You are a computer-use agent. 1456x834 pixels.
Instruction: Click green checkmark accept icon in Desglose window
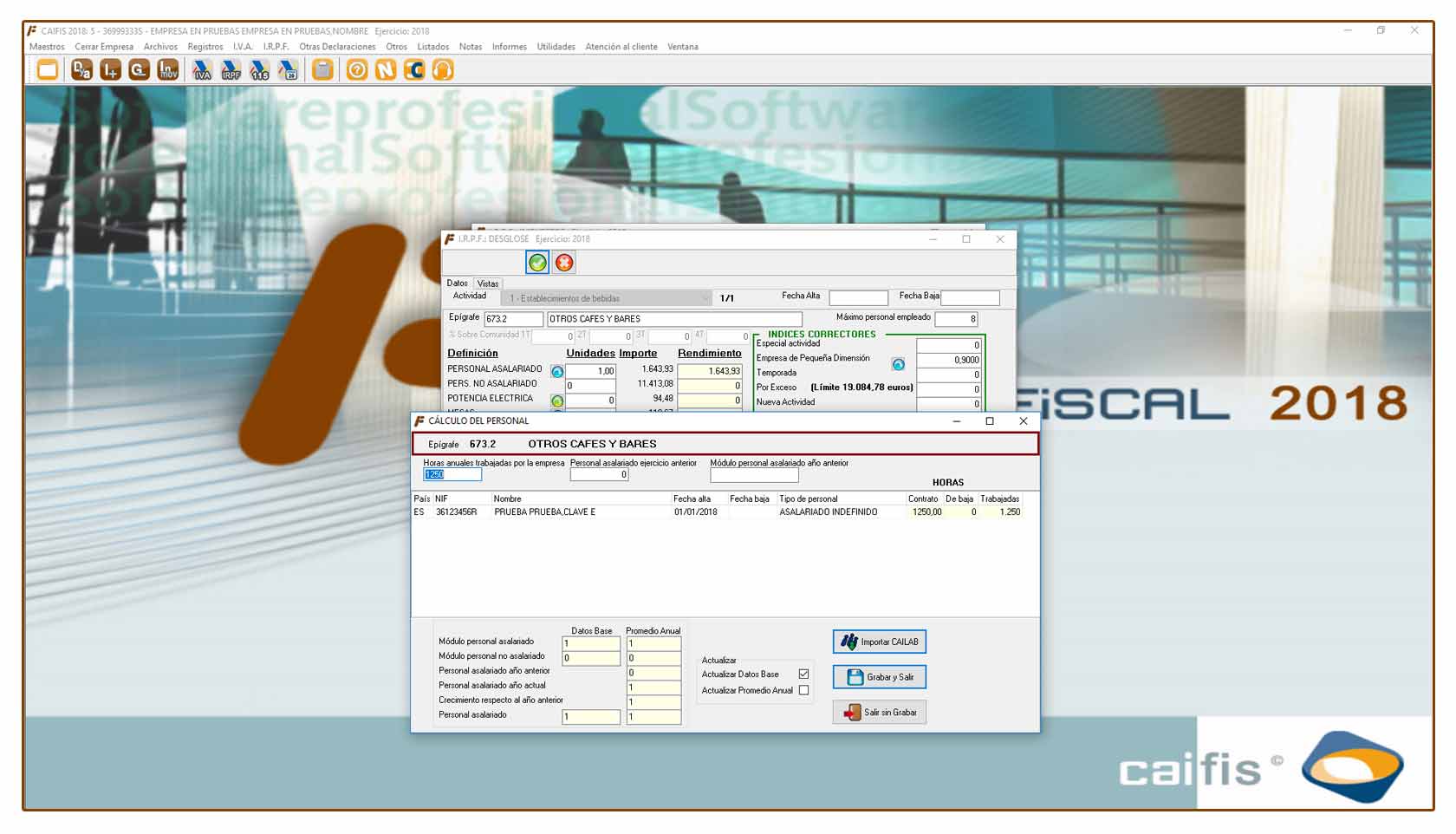click(x=537, y=263)
